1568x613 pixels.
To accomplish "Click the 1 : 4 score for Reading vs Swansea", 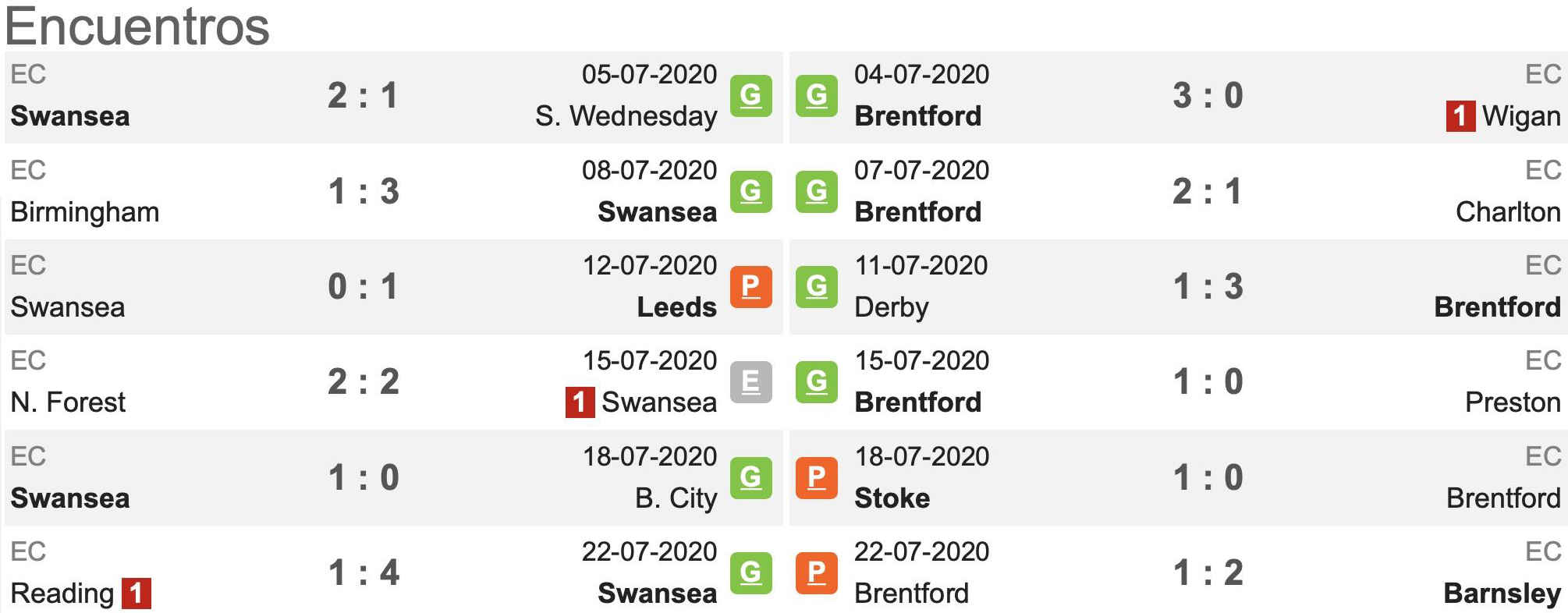I will [x=364, y=573].
